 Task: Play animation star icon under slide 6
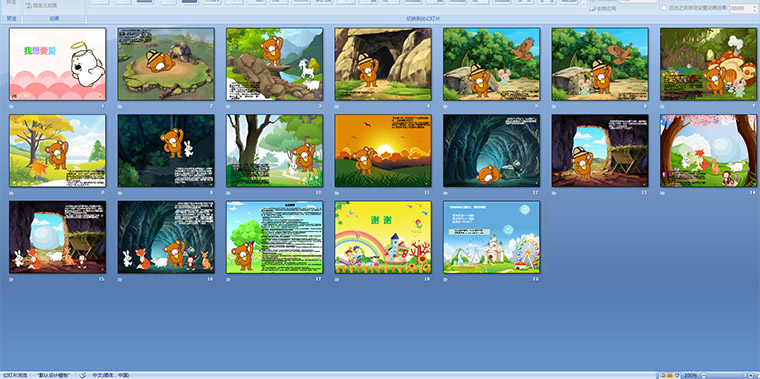click(554, 106)
